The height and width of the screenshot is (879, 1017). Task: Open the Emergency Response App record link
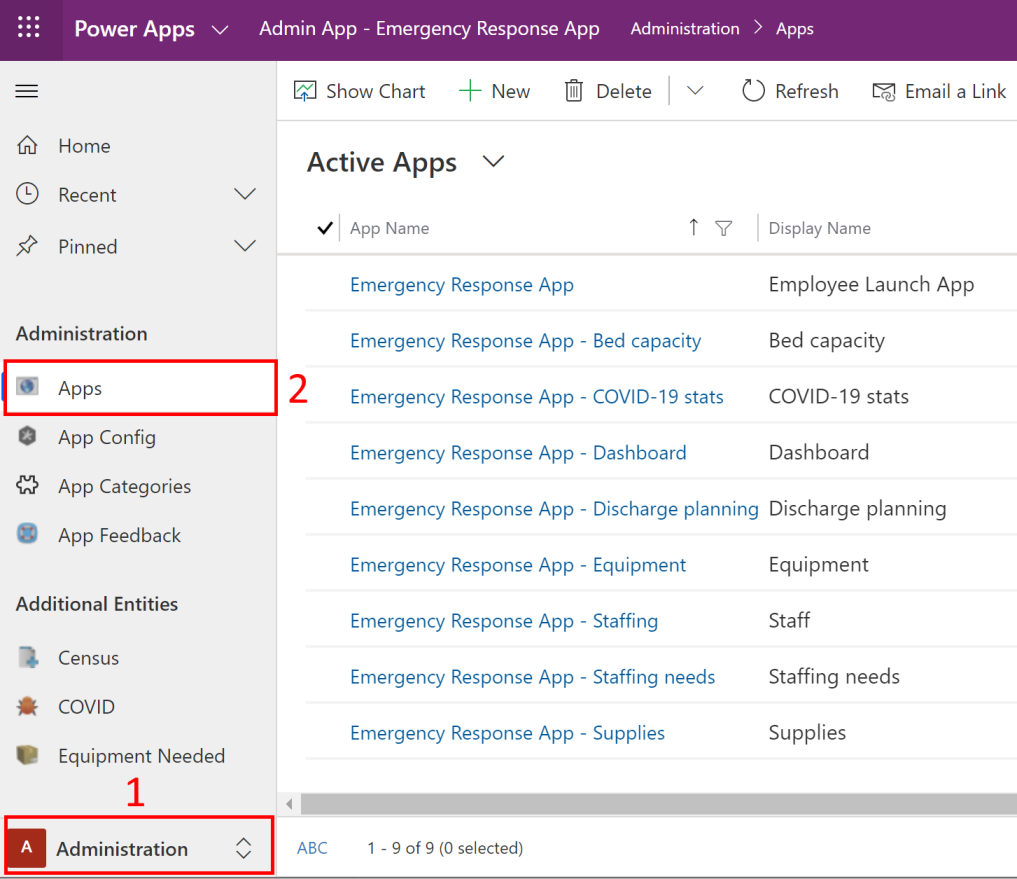(462, 285)
